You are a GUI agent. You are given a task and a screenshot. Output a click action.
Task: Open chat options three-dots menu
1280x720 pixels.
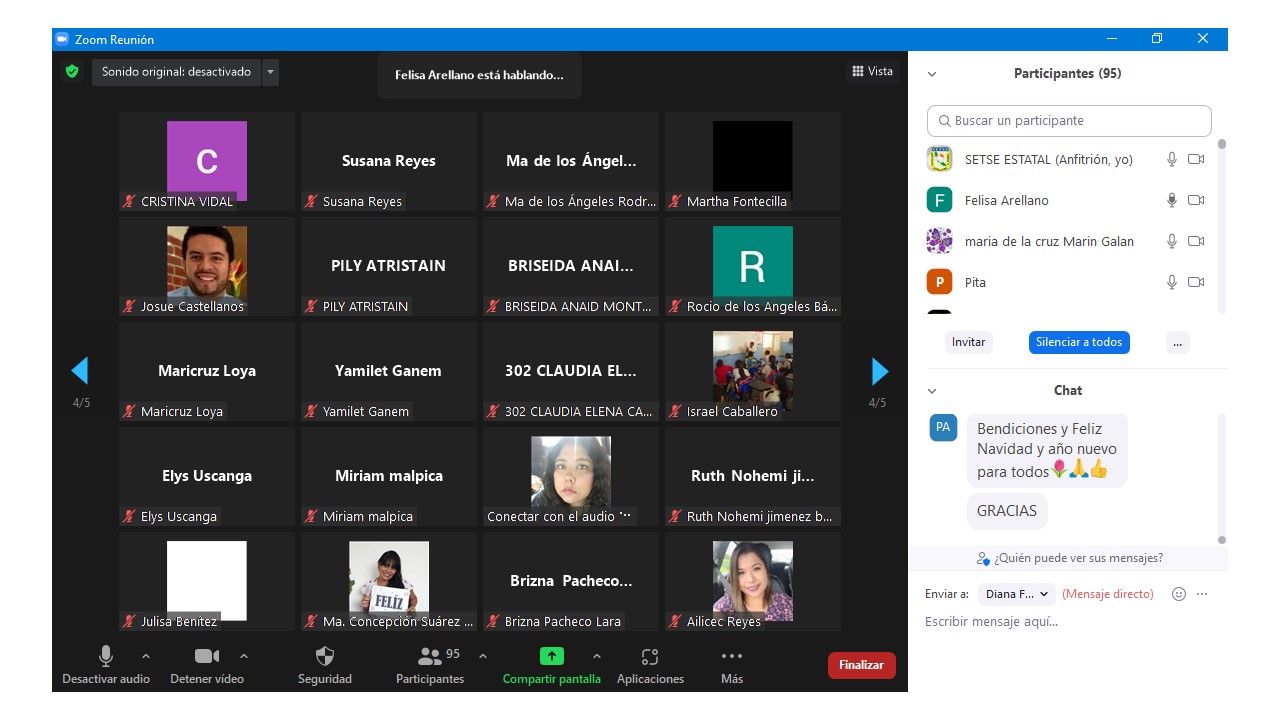(x=1202, y=594)
